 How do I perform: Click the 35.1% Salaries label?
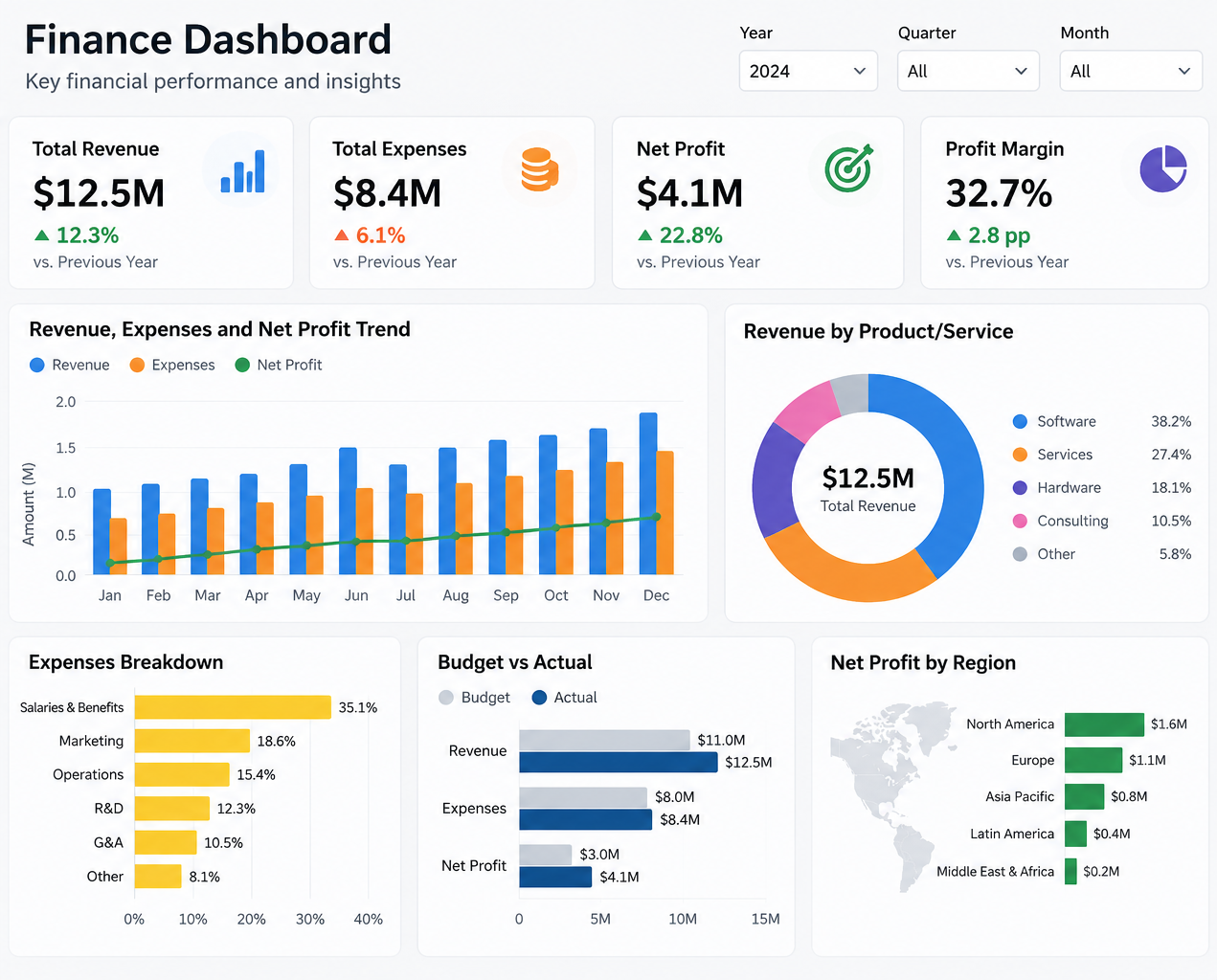tap(358, 707)
